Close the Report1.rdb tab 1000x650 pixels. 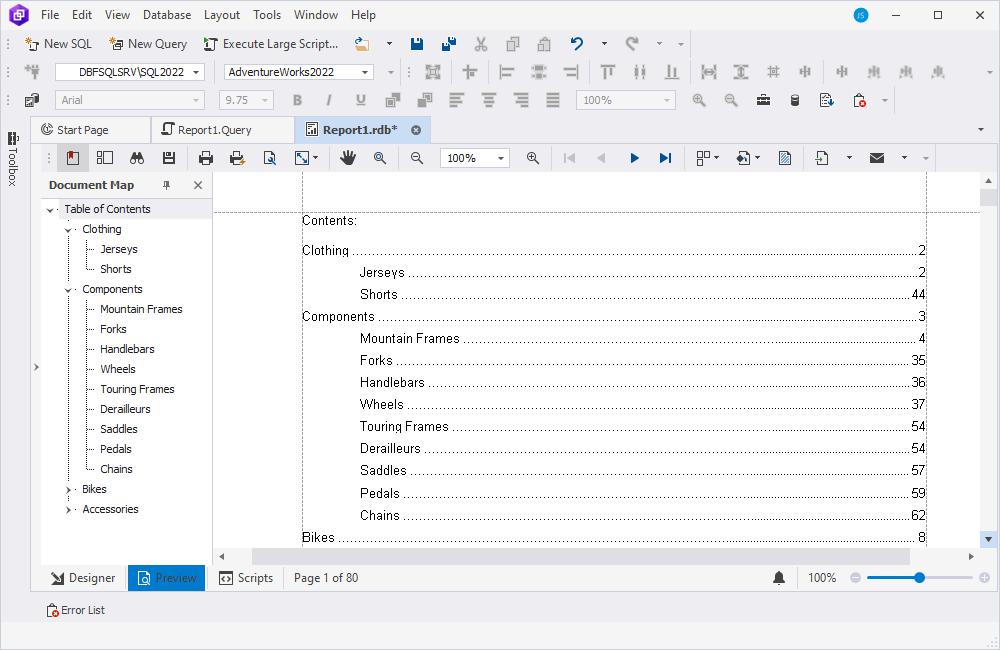point(416,130)
